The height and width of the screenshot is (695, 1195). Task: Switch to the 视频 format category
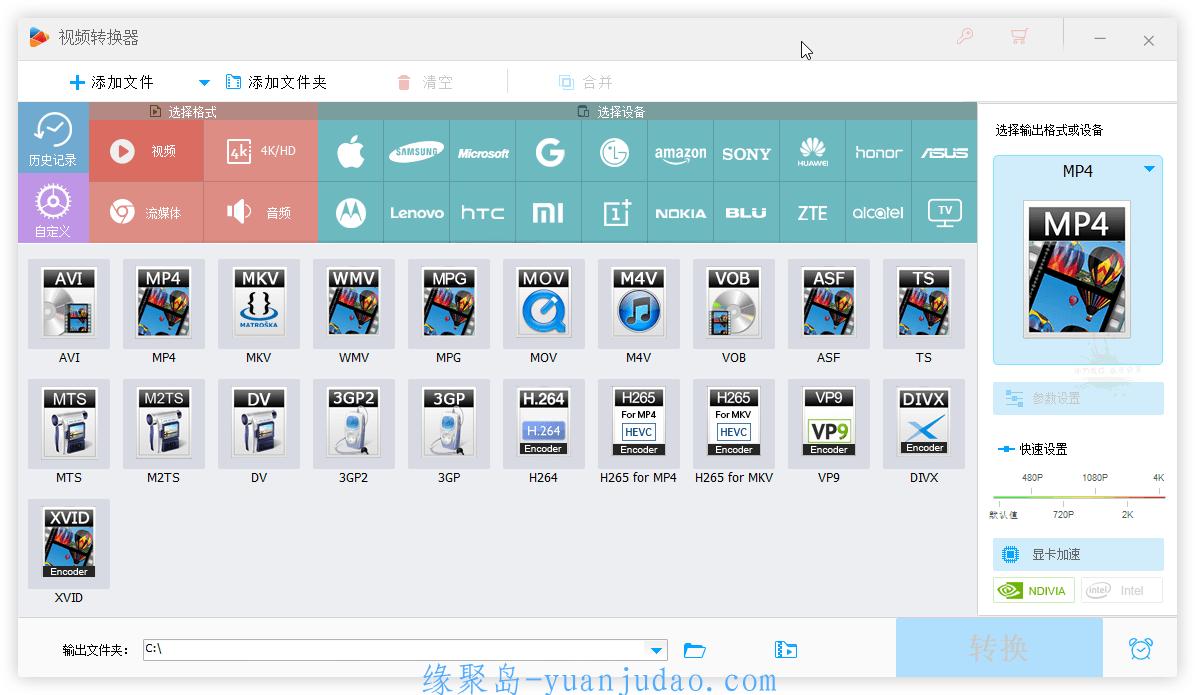tap(146, 151)
